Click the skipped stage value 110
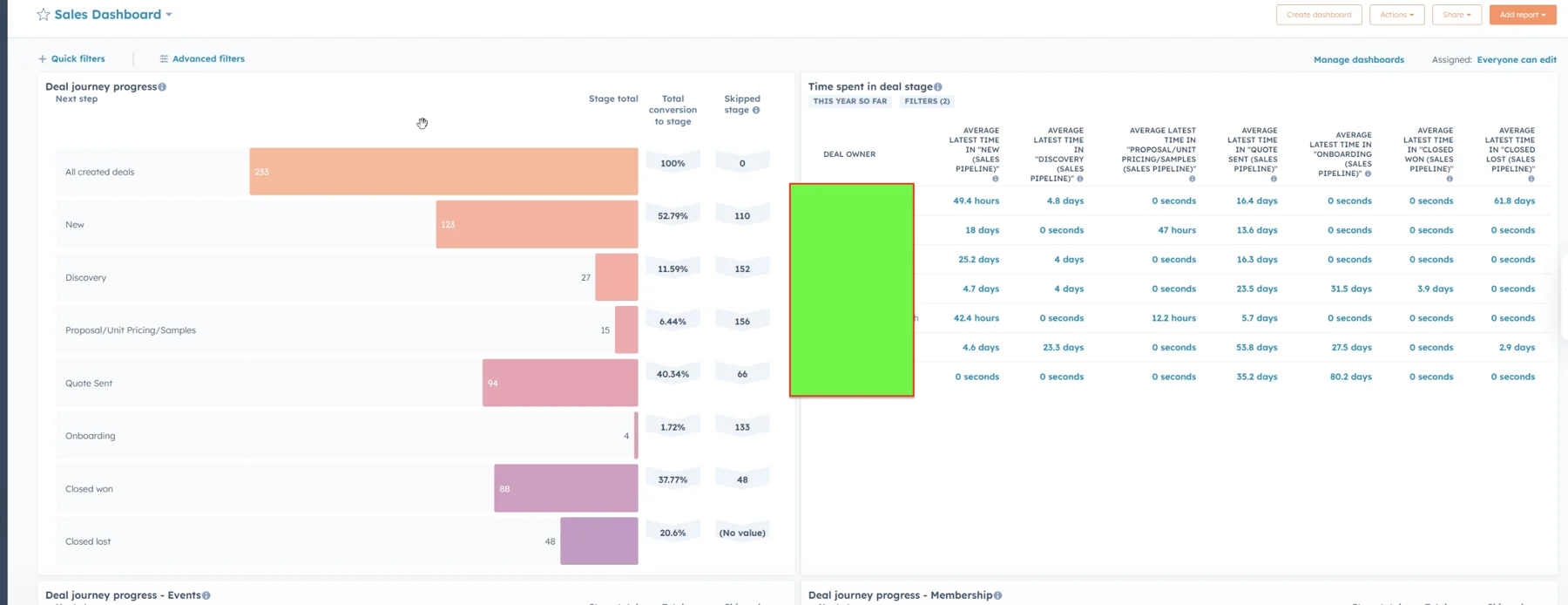The image size is (1568, 605). pyautogui.click(x=742, y=215)
